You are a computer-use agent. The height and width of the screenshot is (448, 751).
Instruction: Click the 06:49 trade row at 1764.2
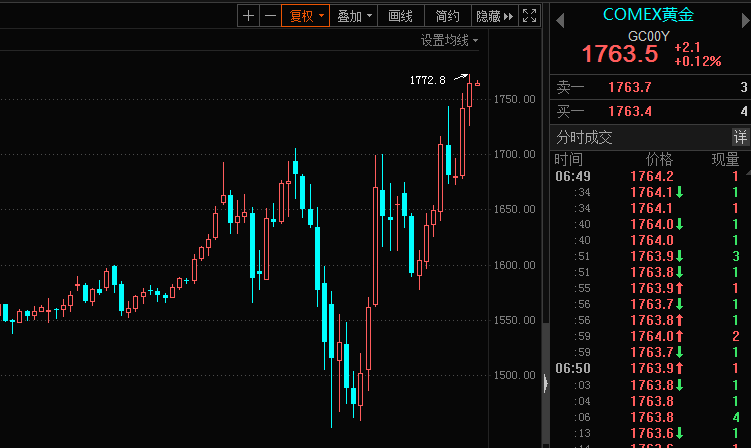(x=650, y=176)
